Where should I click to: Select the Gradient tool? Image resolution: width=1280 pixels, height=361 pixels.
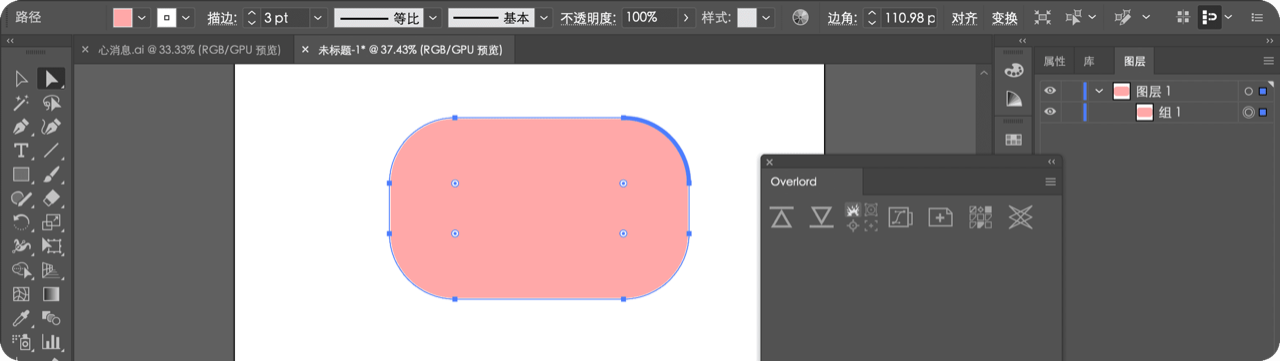click(x=51, y=294)
